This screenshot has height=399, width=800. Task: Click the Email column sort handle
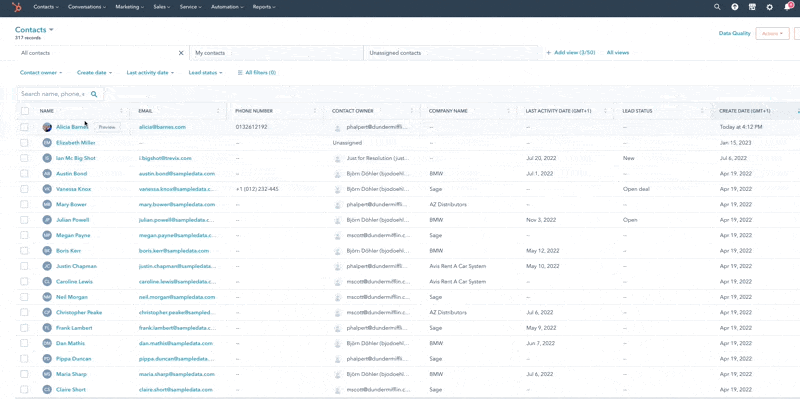tap(218, 111)
